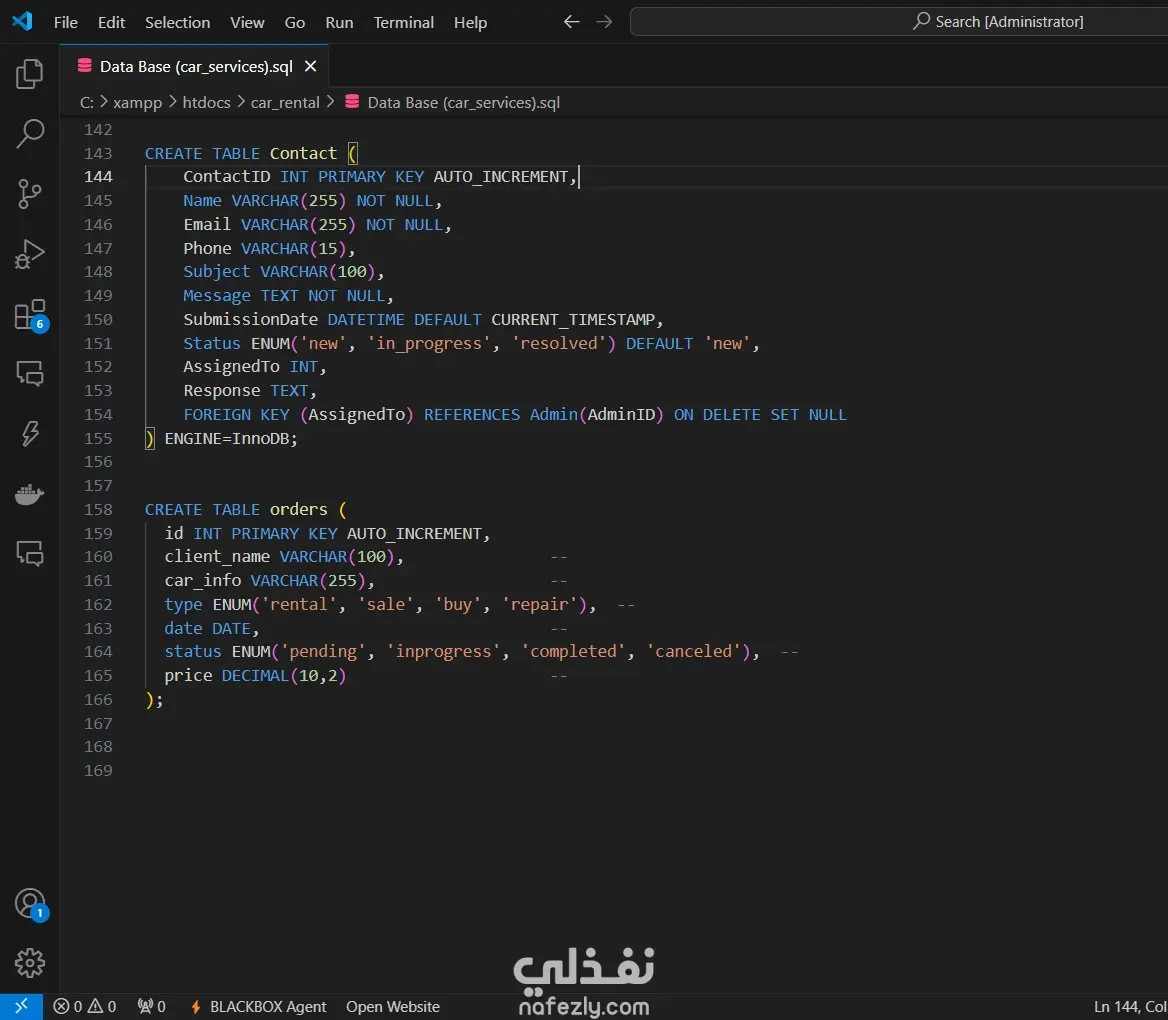Open remote window indicator in status bar
1168x1020 pixels.
(21, 1007)
